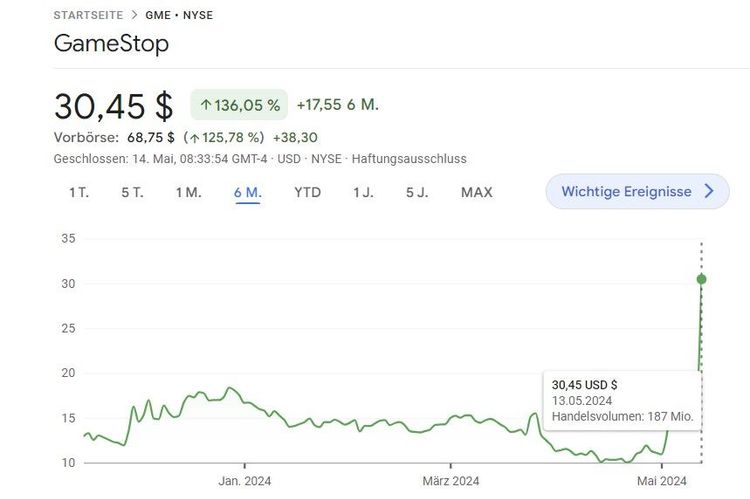Click the pre-market up arrow icon

click(x=193, y=138)
